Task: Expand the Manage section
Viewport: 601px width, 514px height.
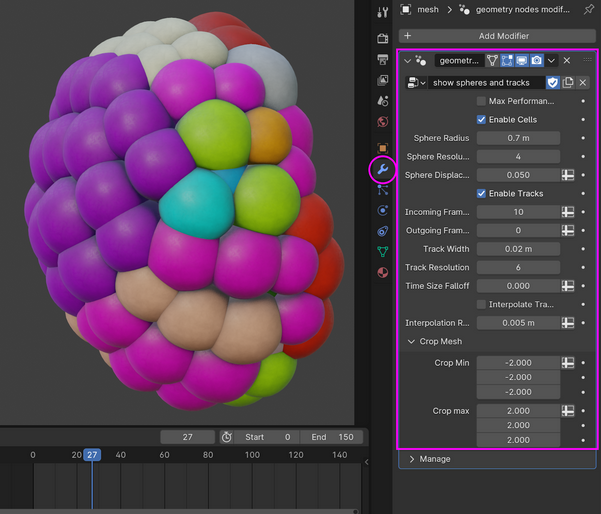Action: tap(411, 459)
